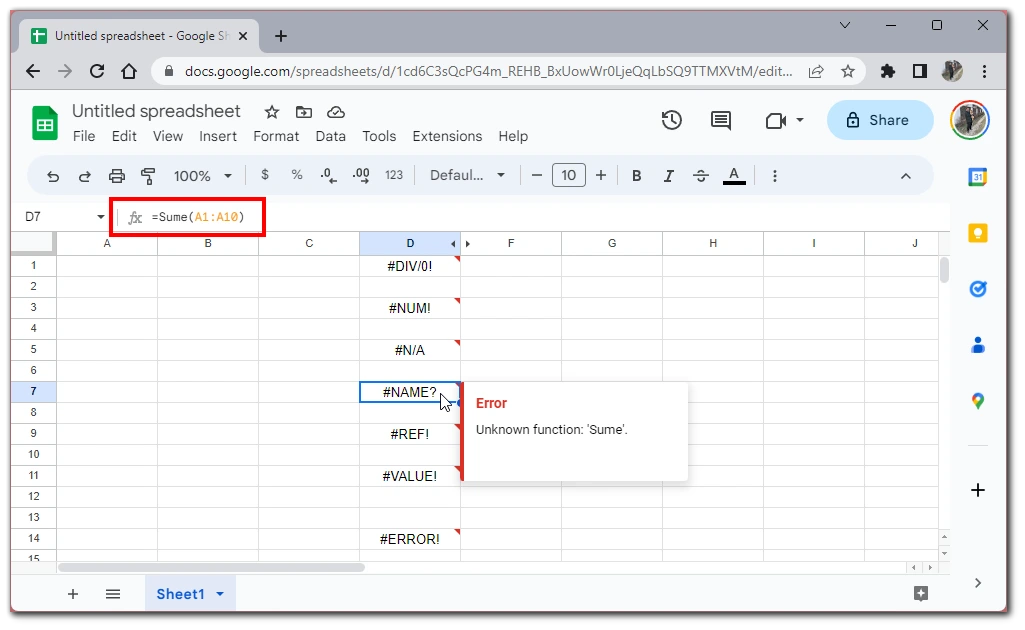Open the comments icon

tap(720, 120)
